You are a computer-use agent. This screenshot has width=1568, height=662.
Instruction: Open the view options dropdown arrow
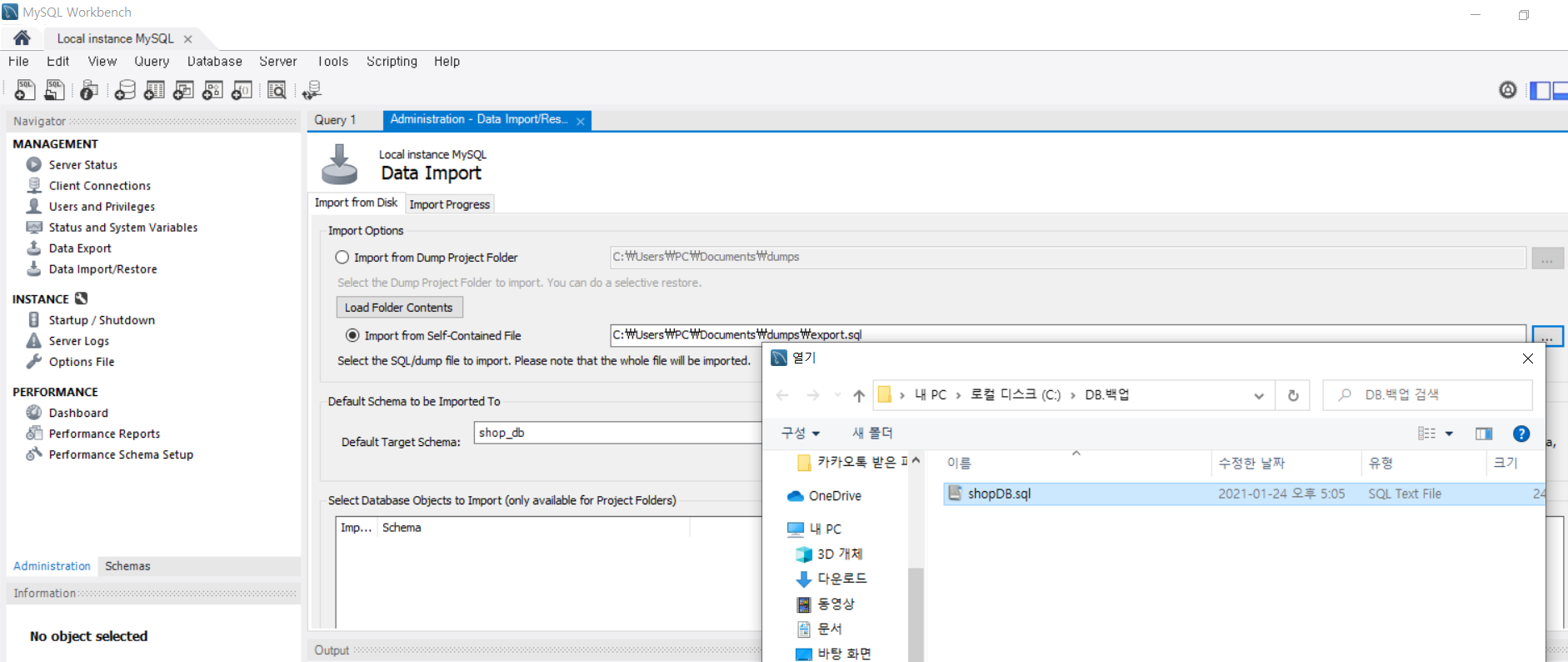(x=1449, y=434)
